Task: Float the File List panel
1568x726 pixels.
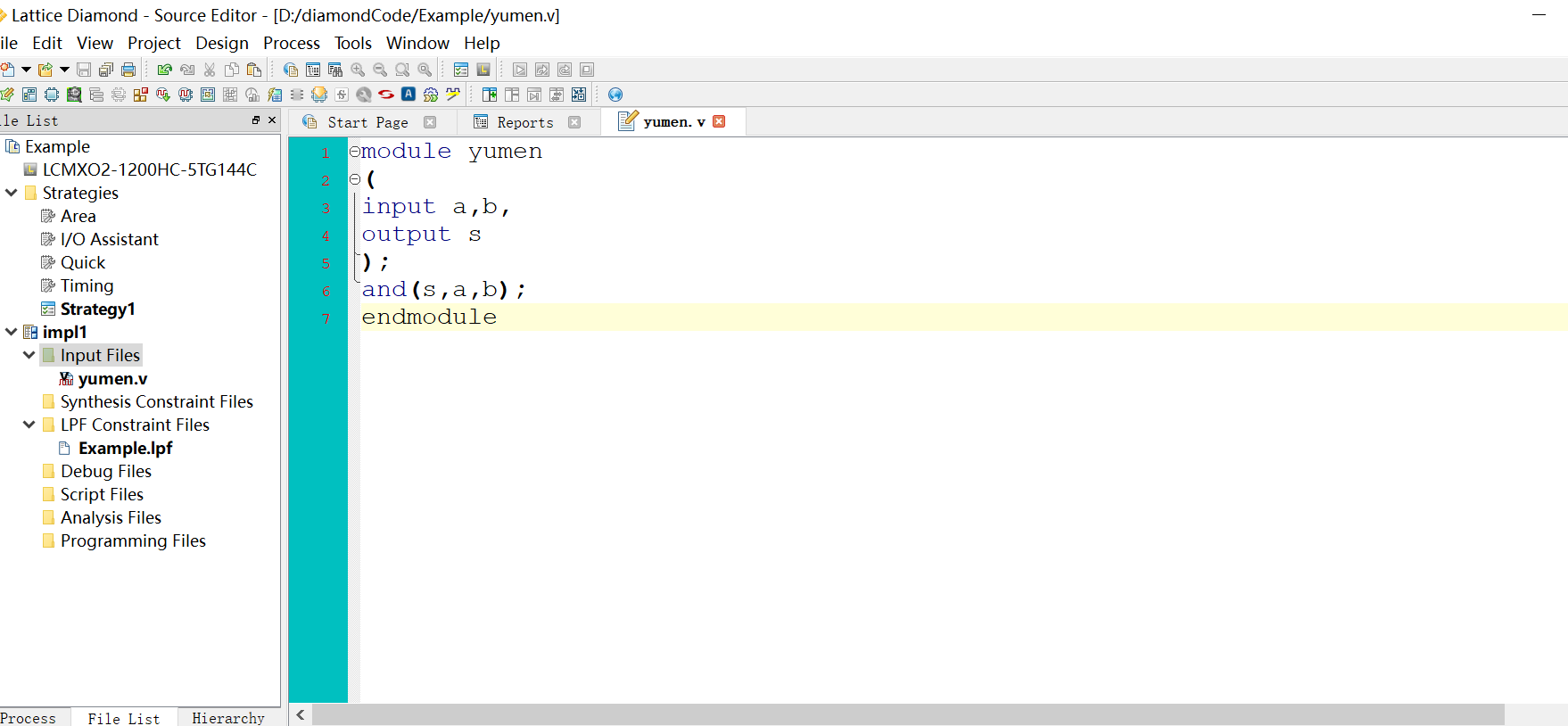Action: pyautogui.click(x=256, y=120)
